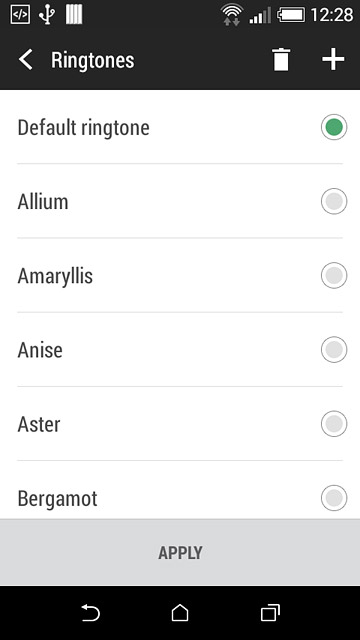Go to home screen via home button
Screen dimensions: 360x640
tap(180, 613)
